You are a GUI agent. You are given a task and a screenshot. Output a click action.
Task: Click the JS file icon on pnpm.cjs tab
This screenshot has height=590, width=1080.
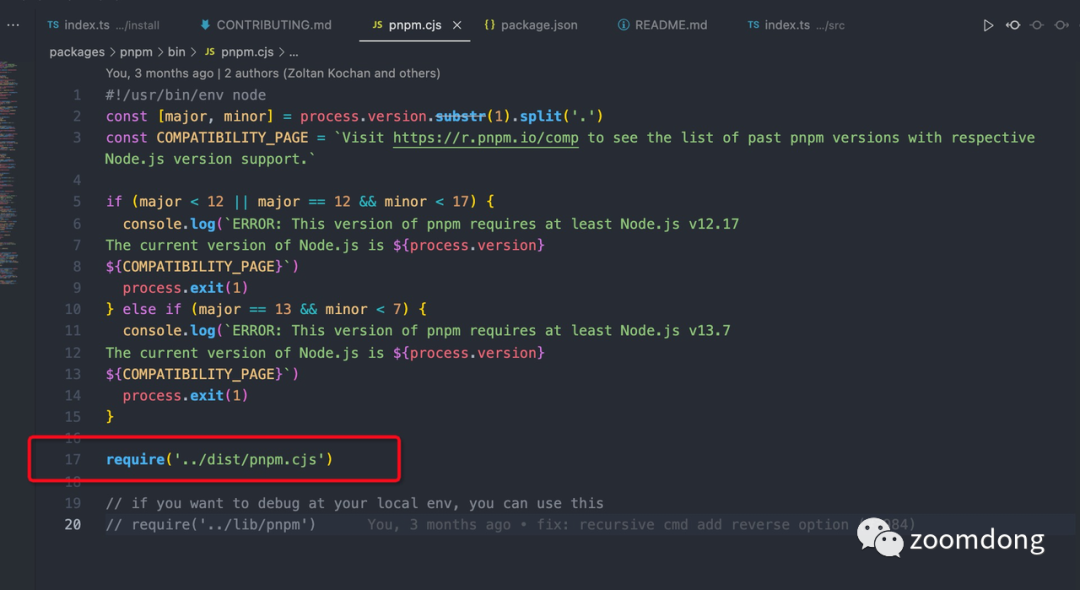(377, 25)
